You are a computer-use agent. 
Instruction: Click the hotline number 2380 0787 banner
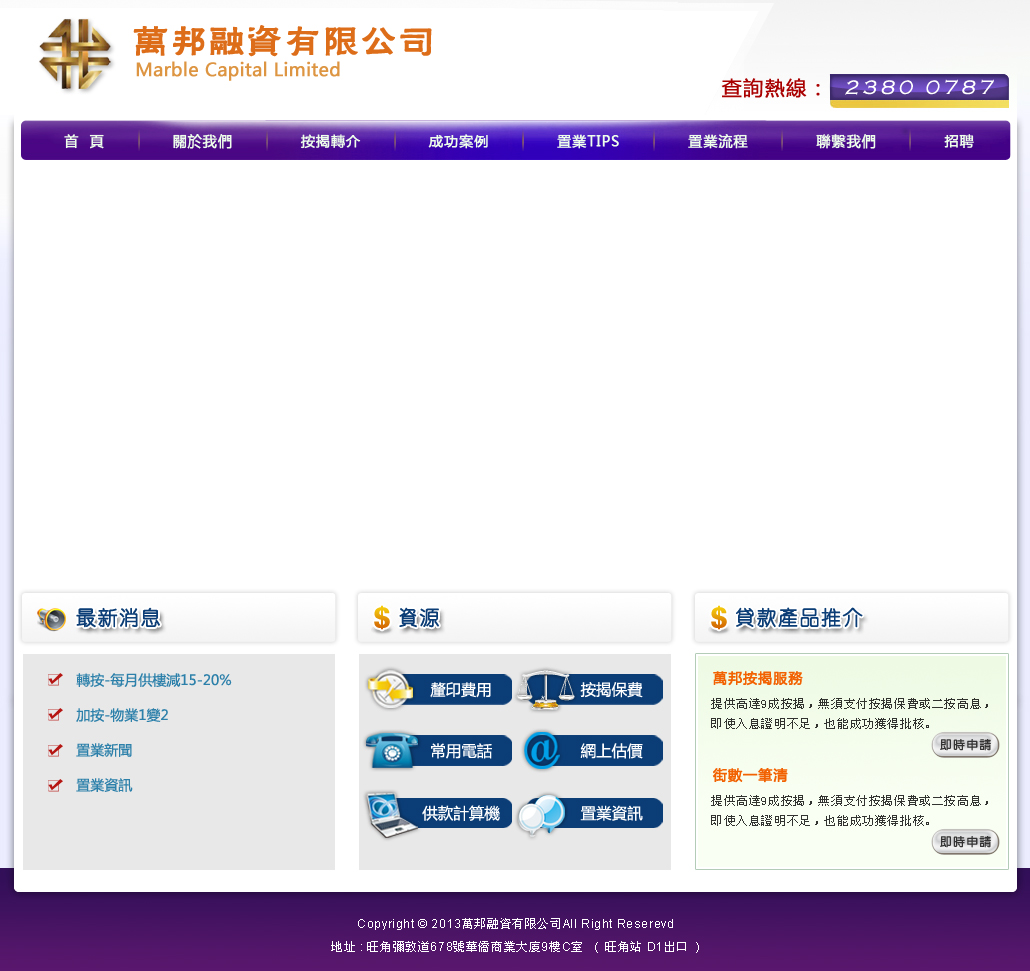[919, 88]
